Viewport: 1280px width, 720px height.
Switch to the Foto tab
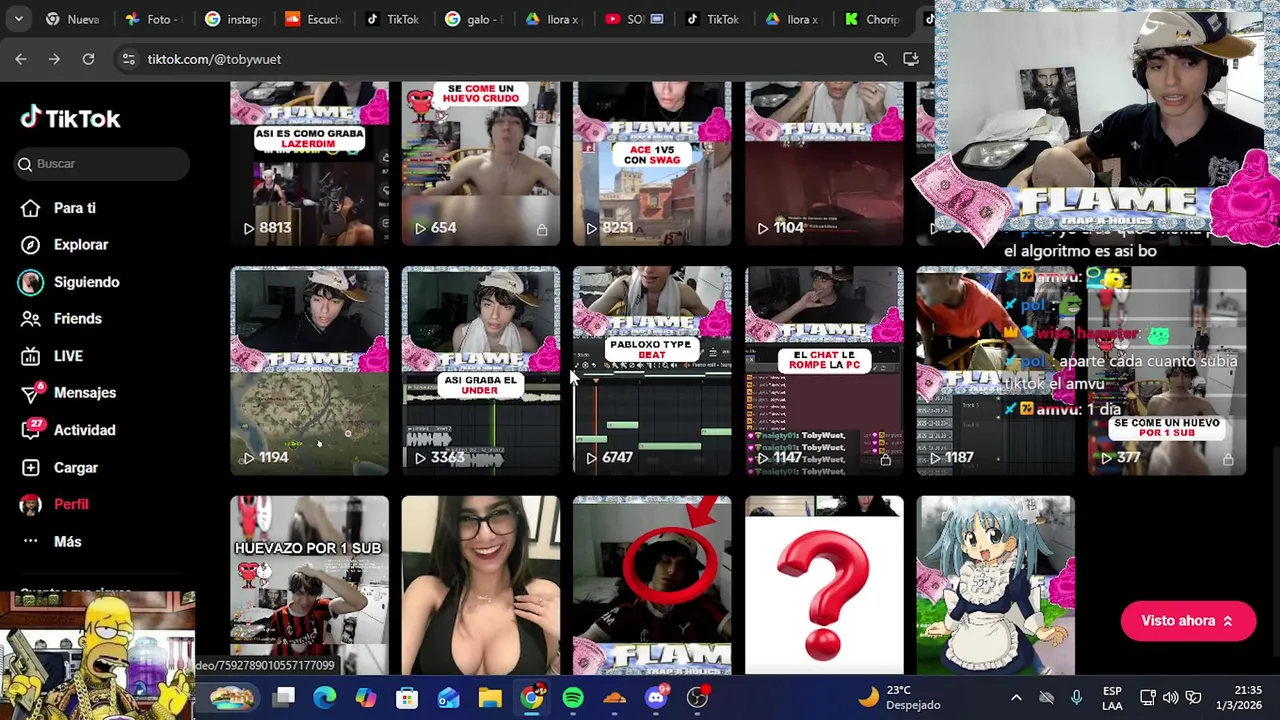(x=152, y=19)
